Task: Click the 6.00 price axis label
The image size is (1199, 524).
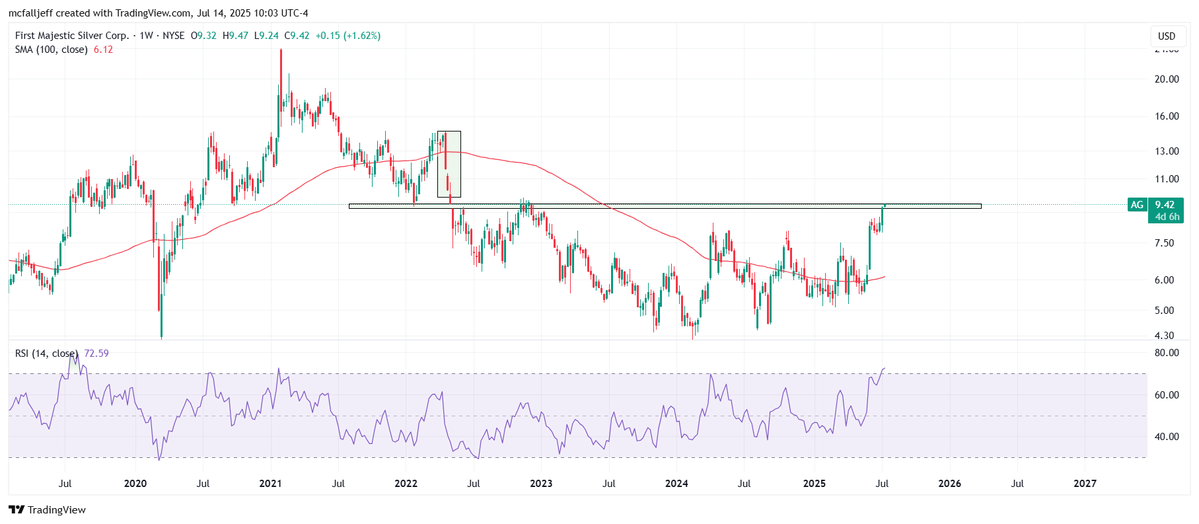Action: coord(1166,280)
